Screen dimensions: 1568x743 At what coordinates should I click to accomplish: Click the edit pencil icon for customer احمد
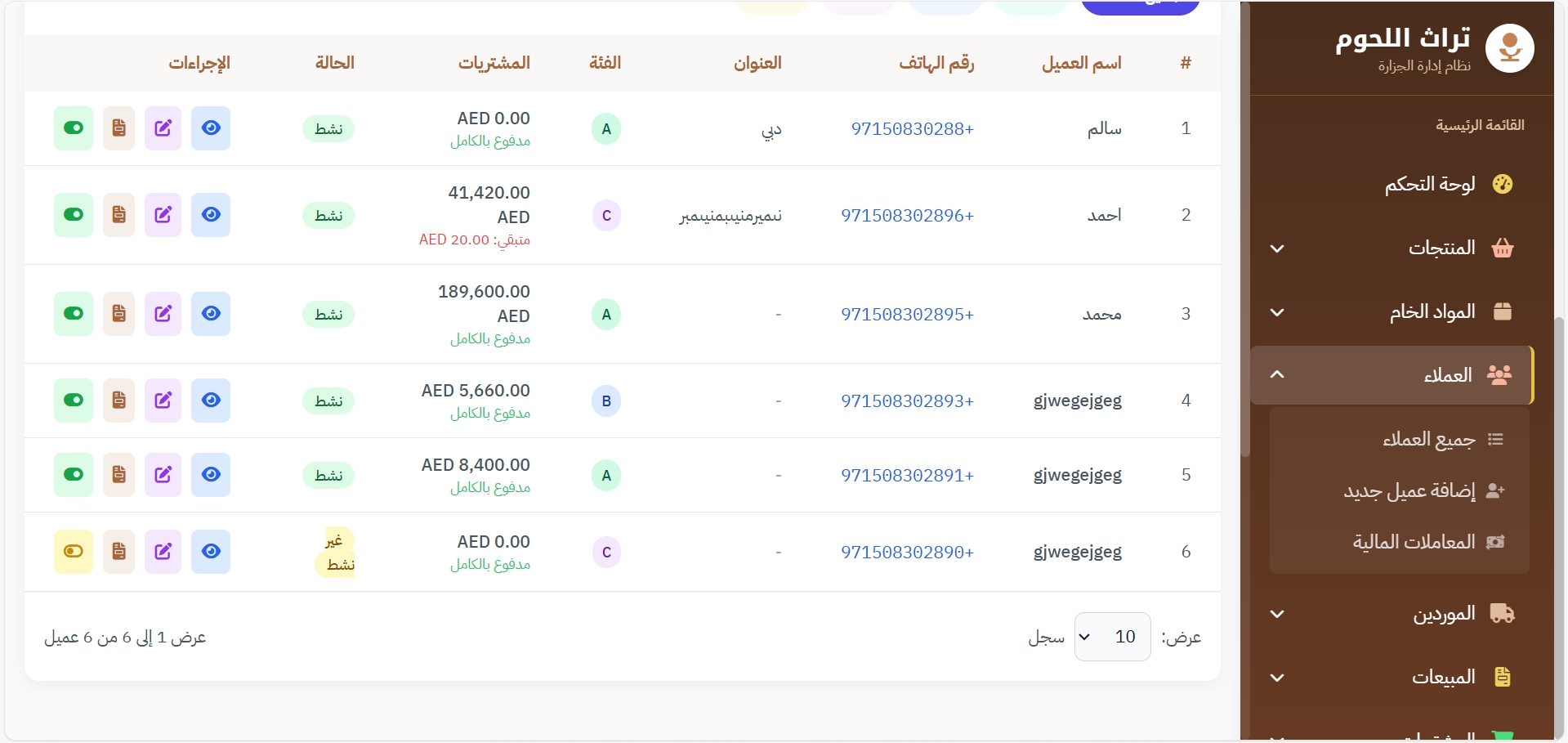coord(163,215)
